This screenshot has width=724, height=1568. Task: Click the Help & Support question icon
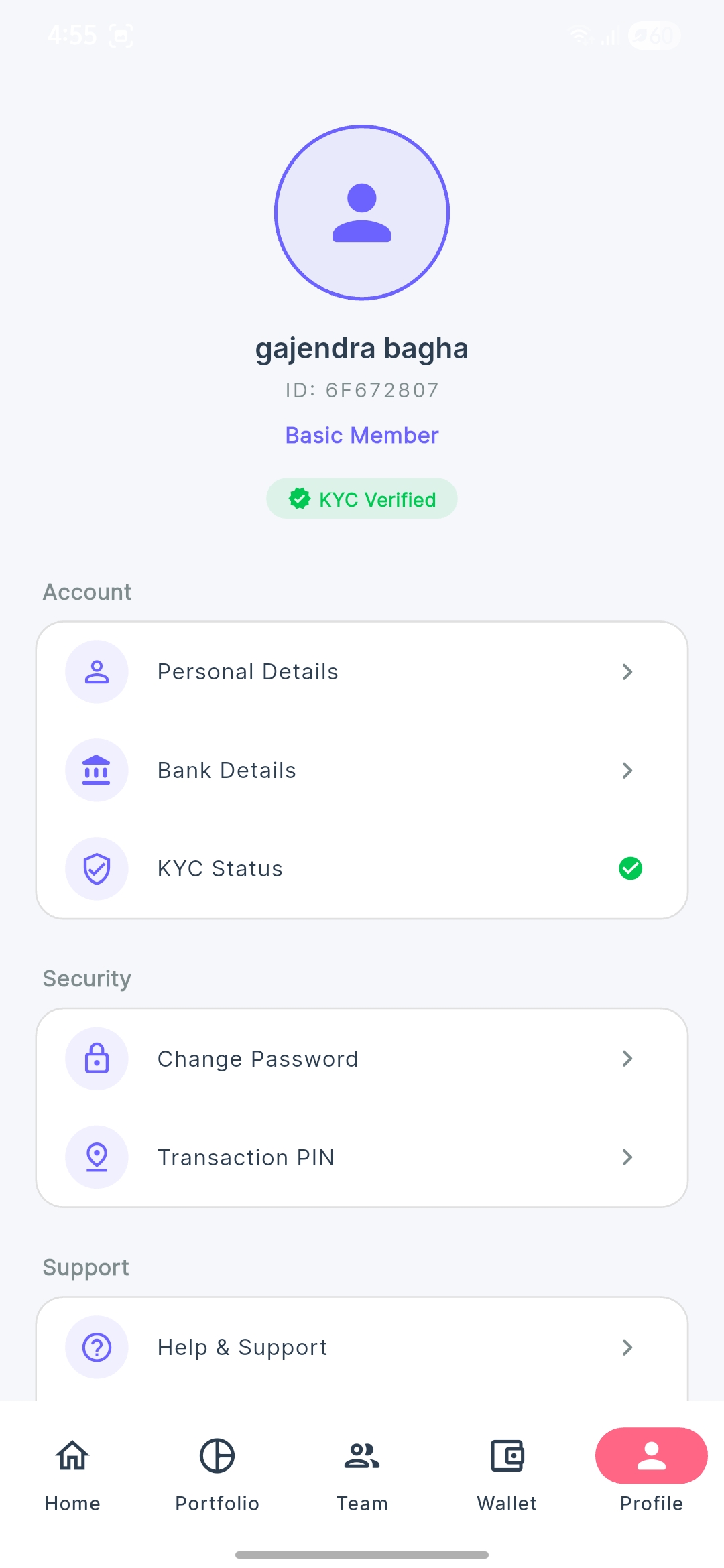(x=97, y=1347)
